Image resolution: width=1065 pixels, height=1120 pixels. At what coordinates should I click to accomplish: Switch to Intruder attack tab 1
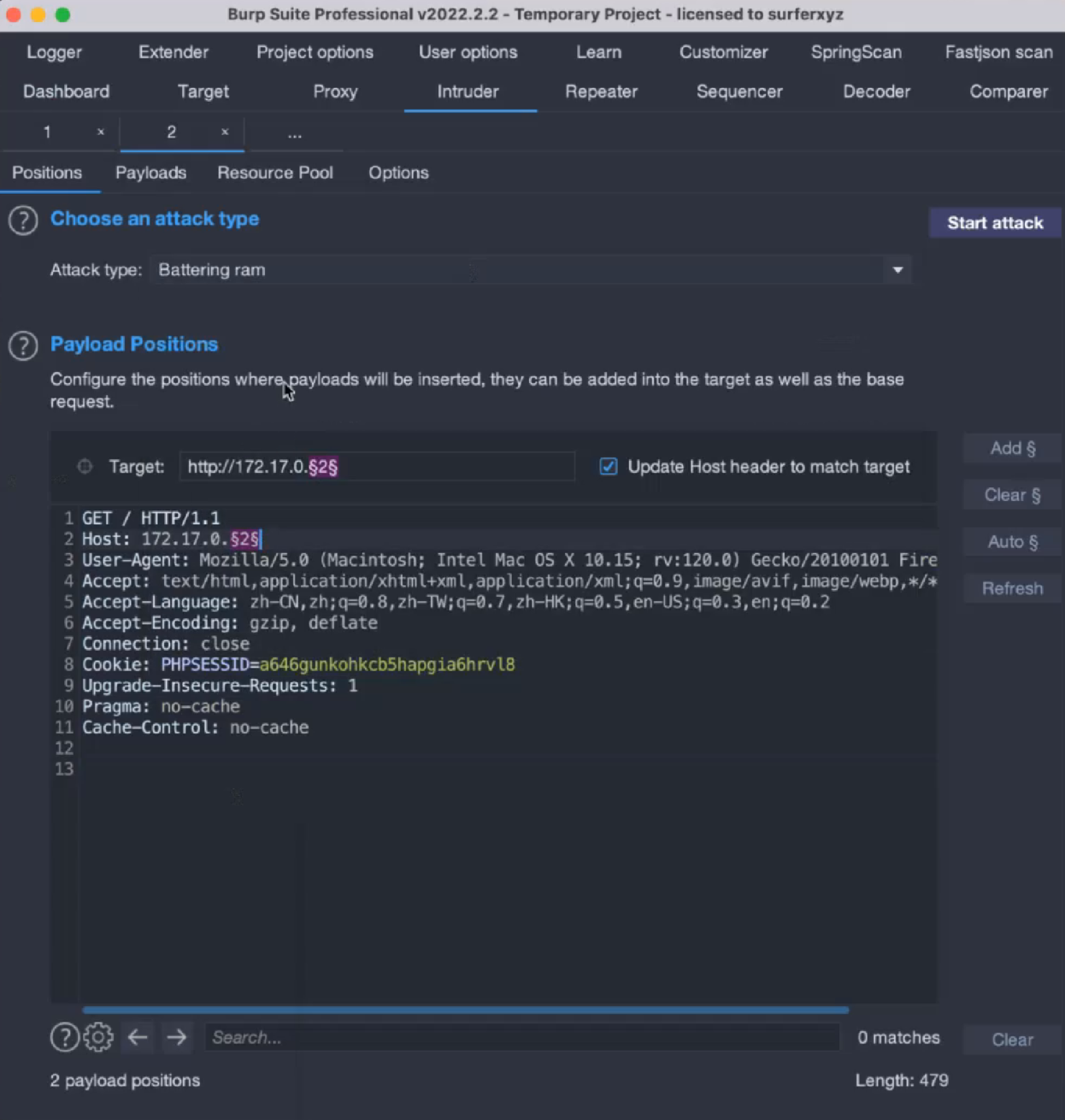point(47,133)
